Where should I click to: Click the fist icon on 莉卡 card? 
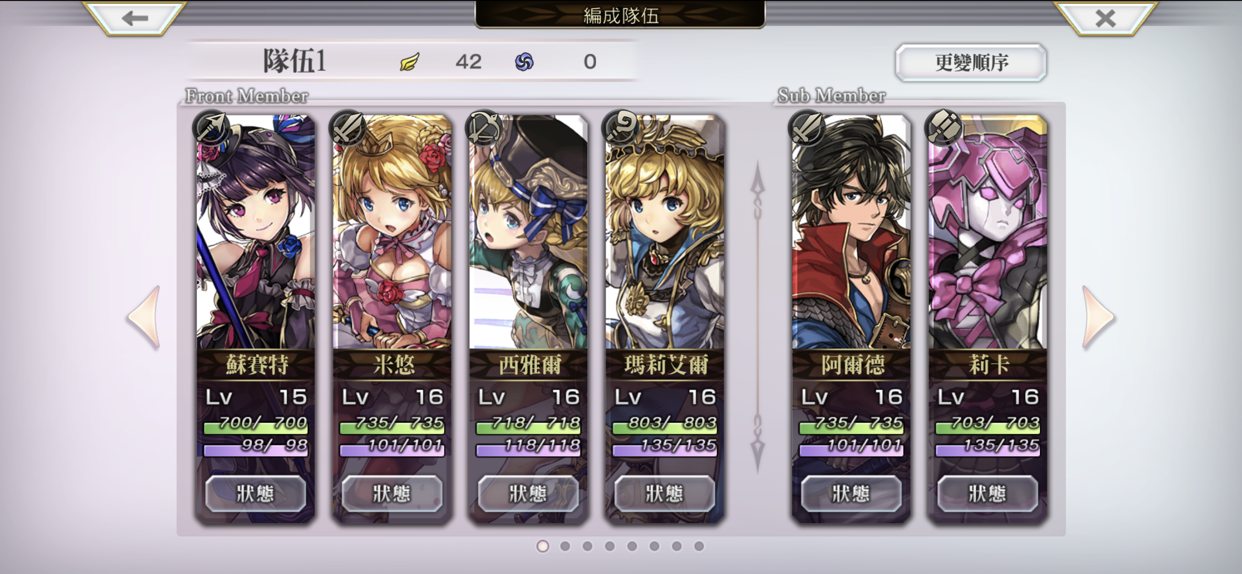[943, 127]
